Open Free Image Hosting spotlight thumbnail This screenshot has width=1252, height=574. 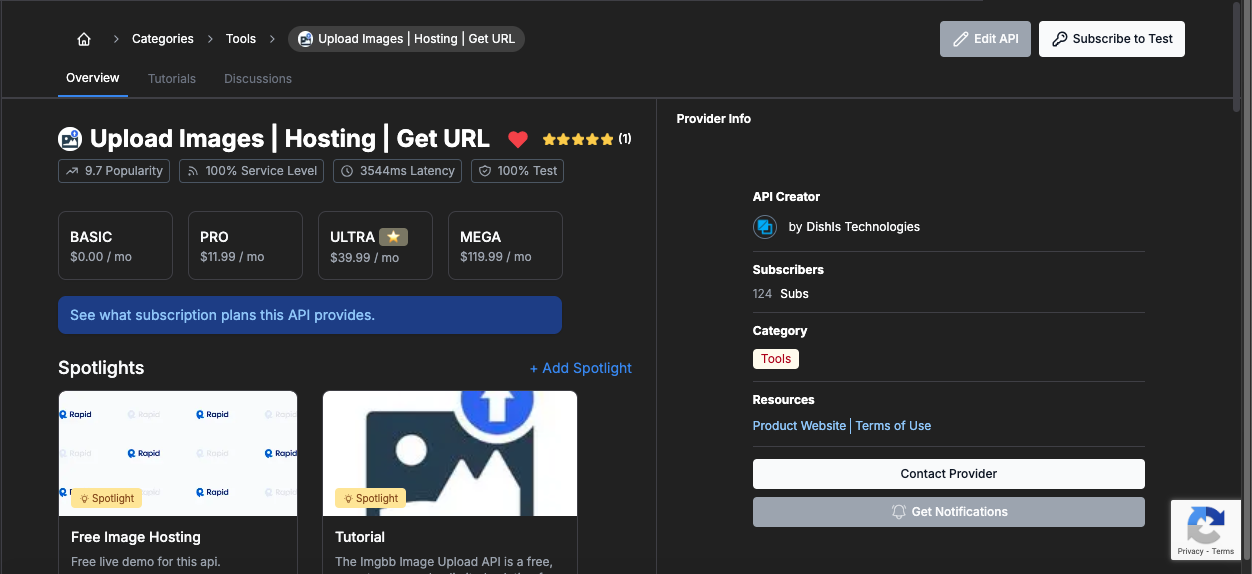click(178, 453)
